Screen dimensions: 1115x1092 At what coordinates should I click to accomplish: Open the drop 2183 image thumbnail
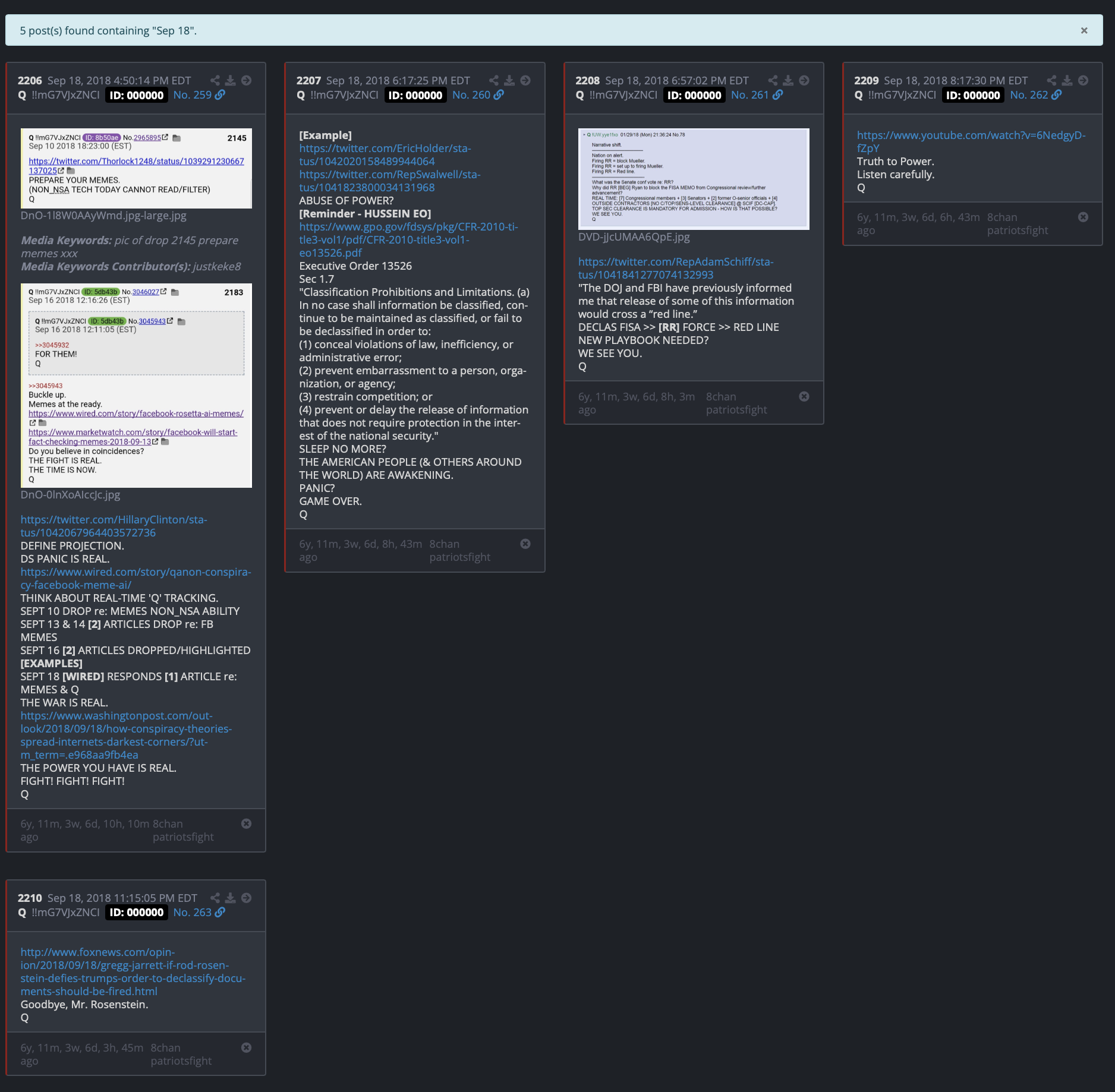point(136,386)
